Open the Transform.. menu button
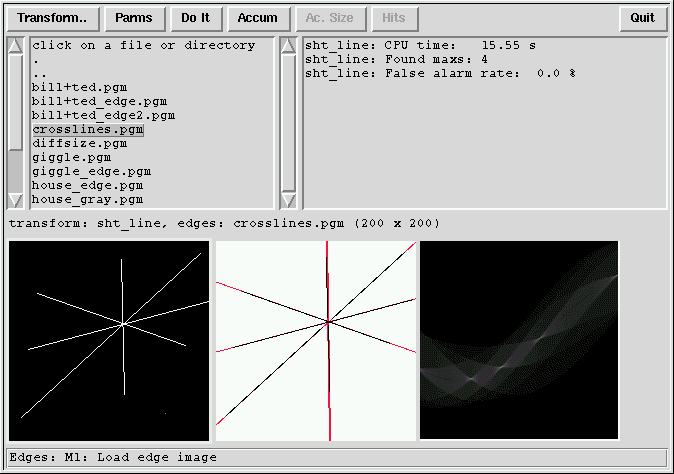This screenshot has width=674, height=474. click(x=53, y=18)
